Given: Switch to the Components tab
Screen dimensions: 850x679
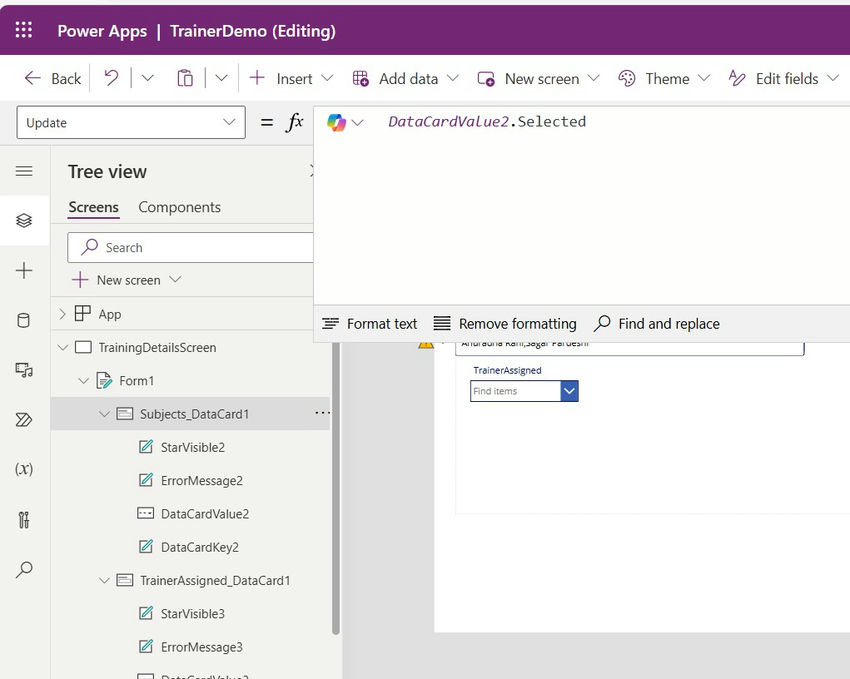Looking at the screenshot, I should (179, 207).
